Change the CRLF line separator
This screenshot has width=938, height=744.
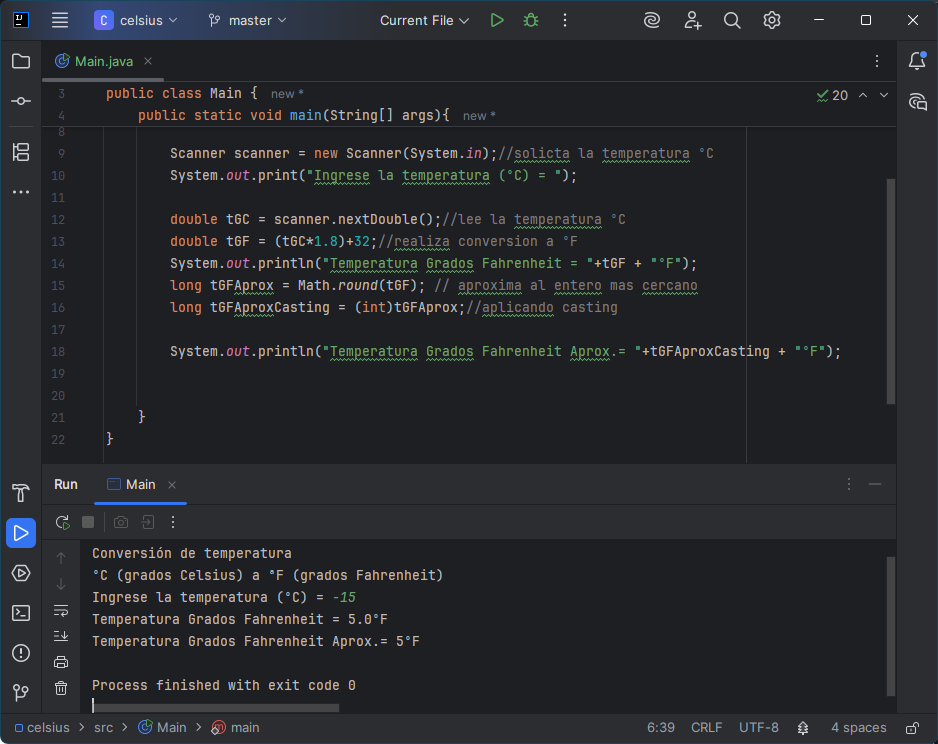pyautogui.click(x=706, y=727)
